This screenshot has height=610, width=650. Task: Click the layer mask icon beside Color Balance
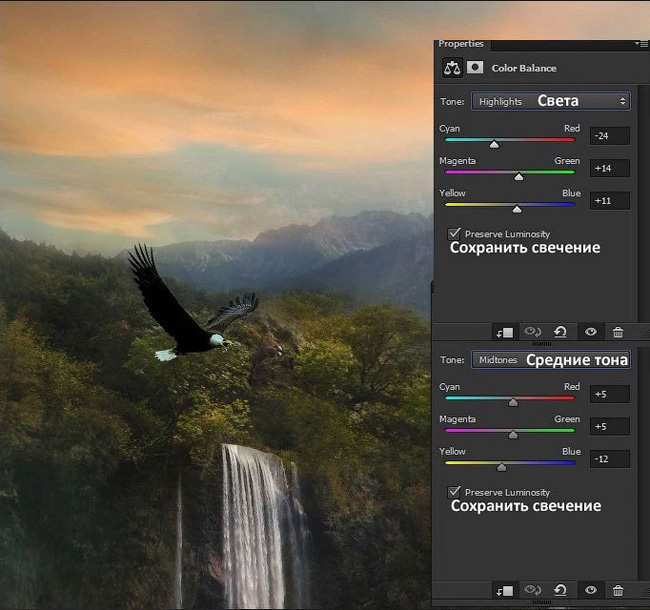(475, 67)
